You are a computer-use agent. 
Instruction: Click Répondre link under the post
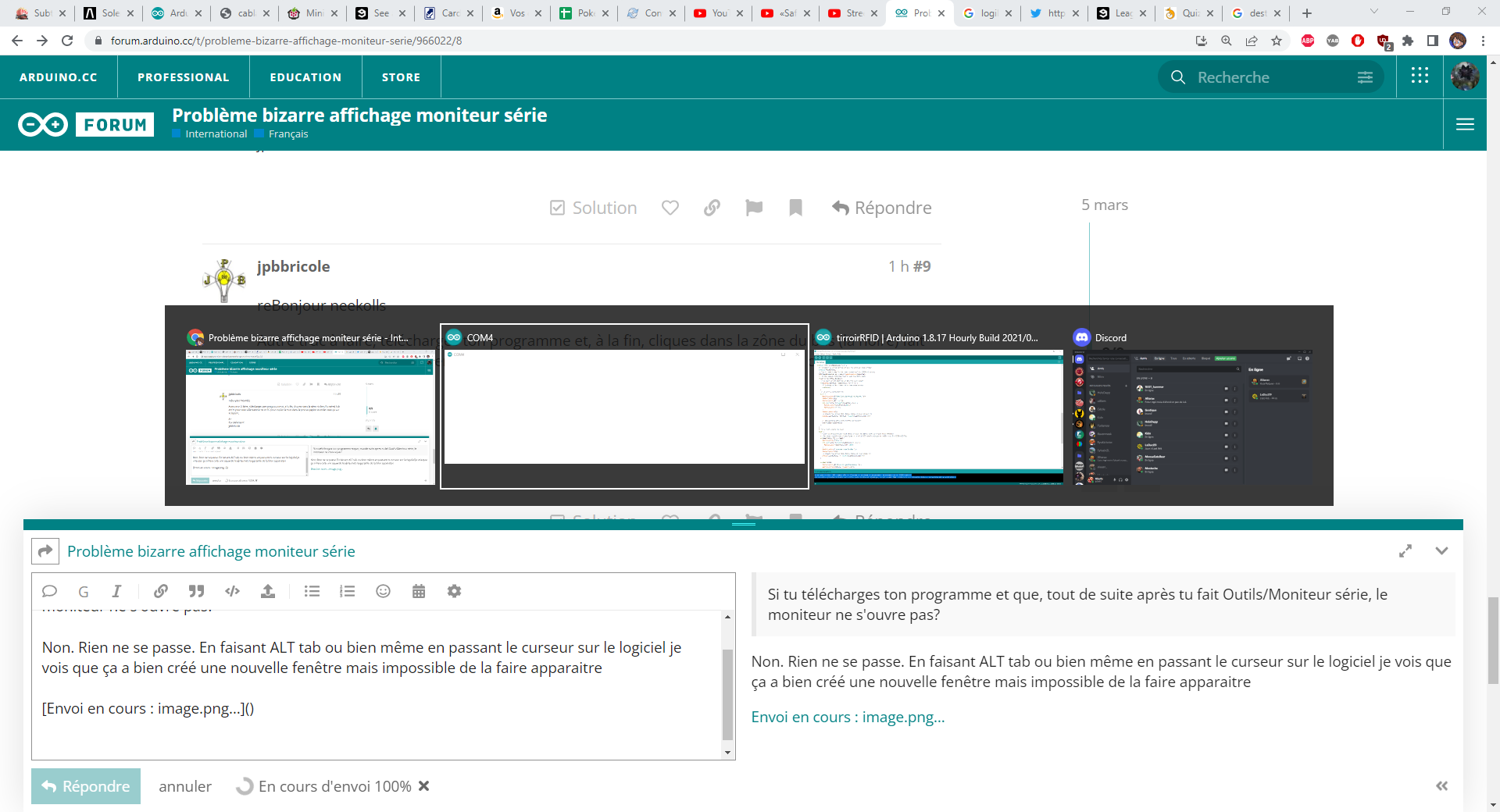[882, 208]
